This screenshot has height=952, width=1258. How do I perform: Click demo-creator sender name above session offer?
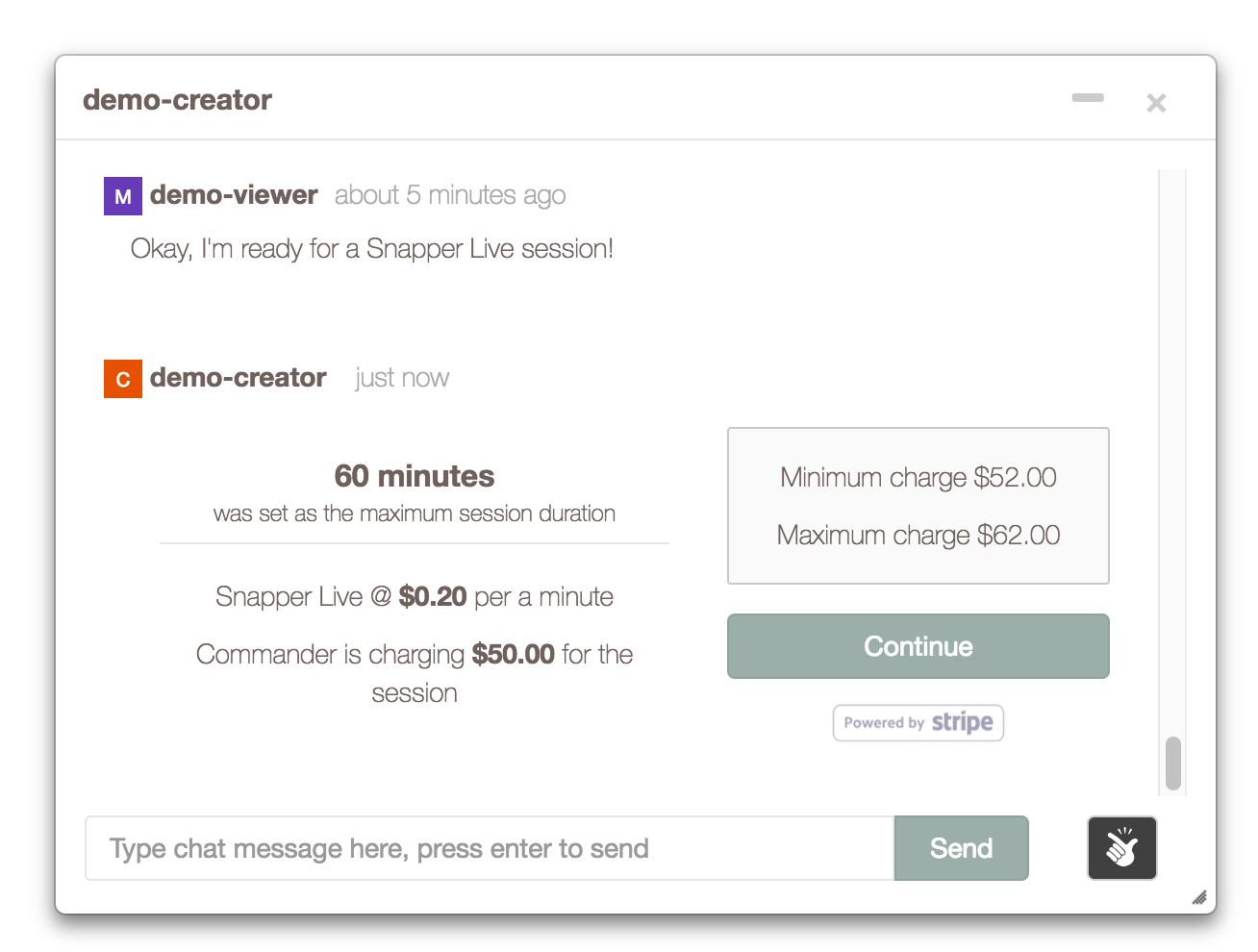click(238, 378)
